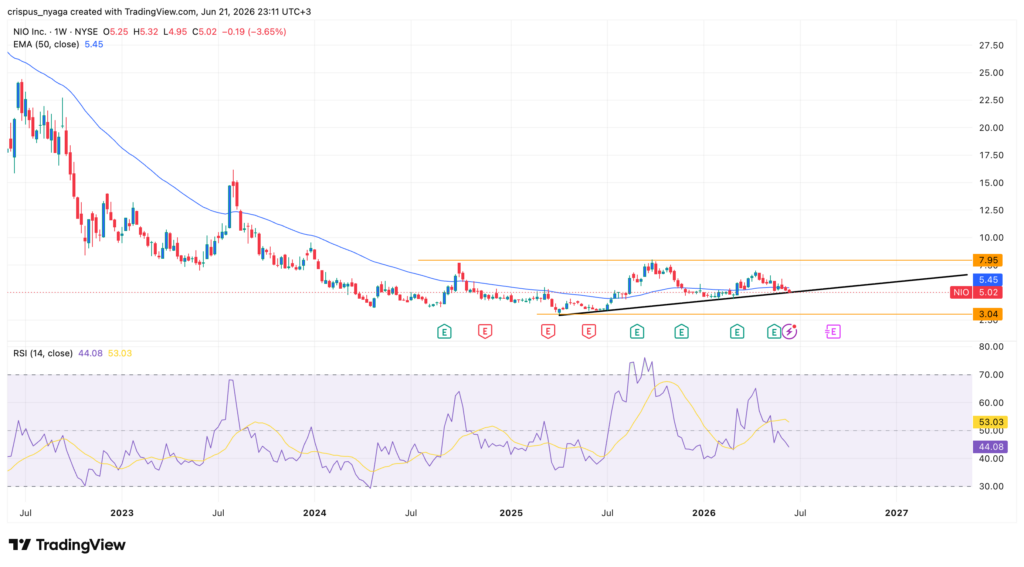
Task: Select the NIO Inc. · 1W · NYSE title
Action: click(x=56, y=31)
